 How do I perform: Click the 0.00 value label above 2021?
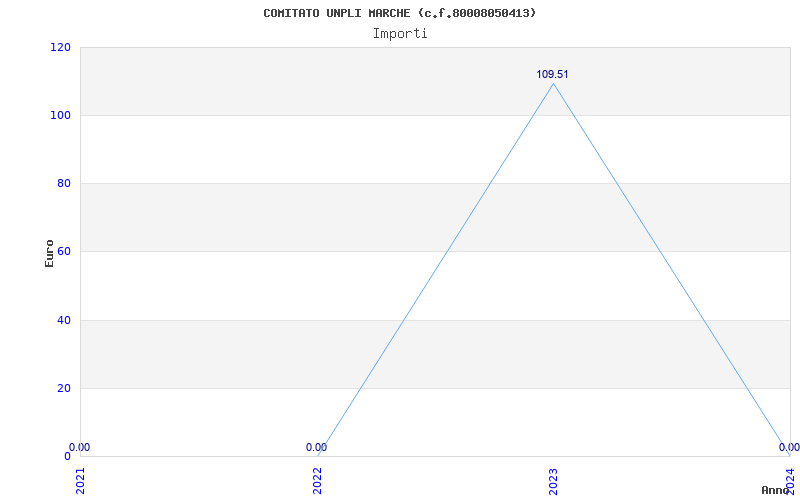[x=80, y=447]
